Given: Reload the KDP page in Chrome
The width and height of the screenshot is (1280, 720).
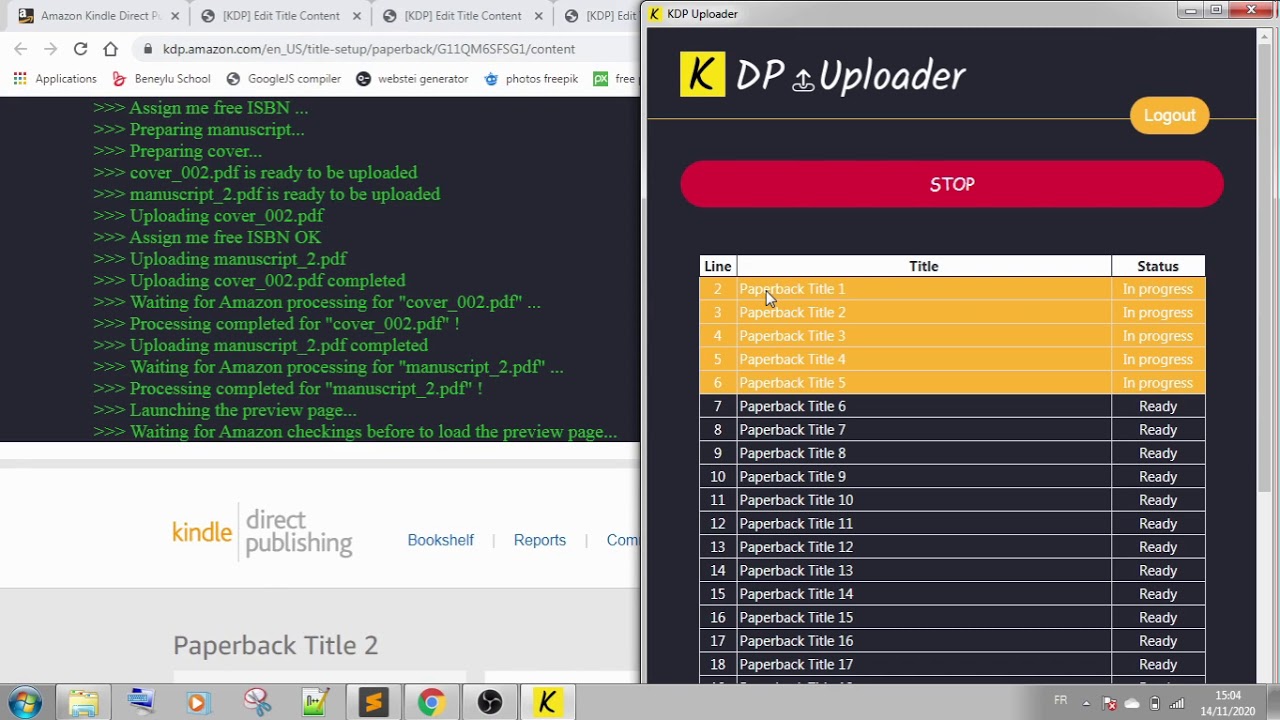Looking at the screenshot, I should [80, 48].
